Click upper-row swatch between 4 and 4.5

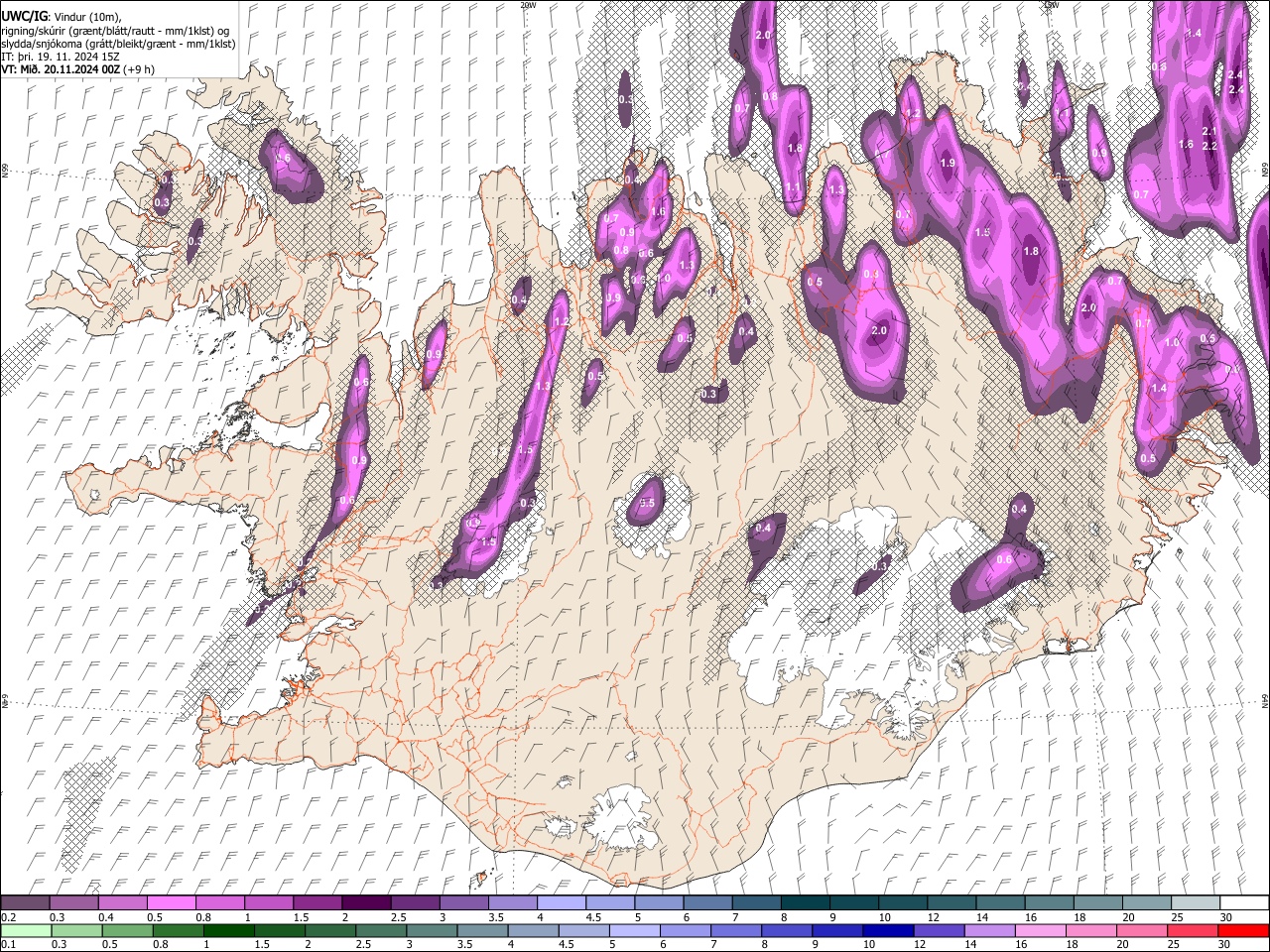(561, 902)
